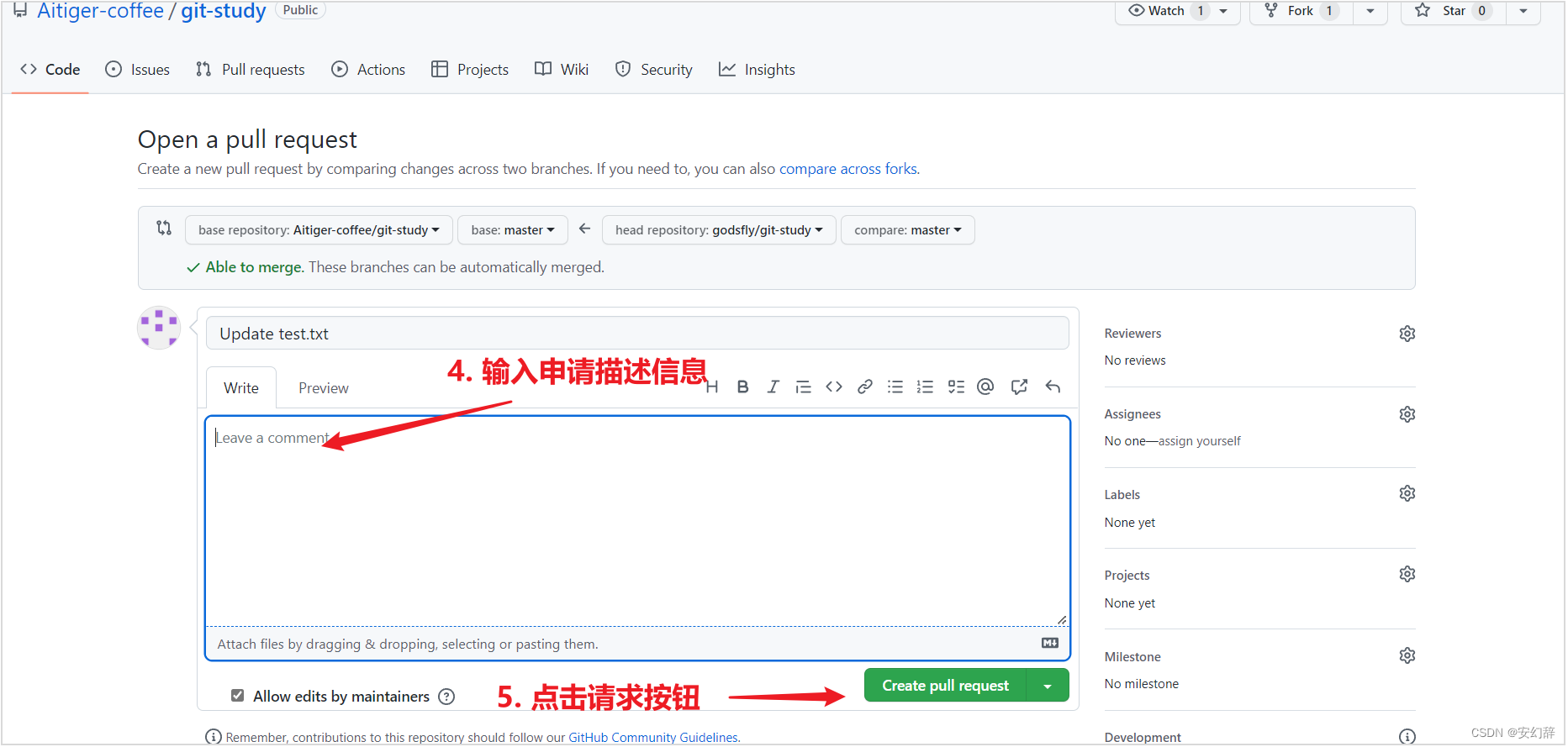Click assign yourself link under Assignees

click(1200, 441)
